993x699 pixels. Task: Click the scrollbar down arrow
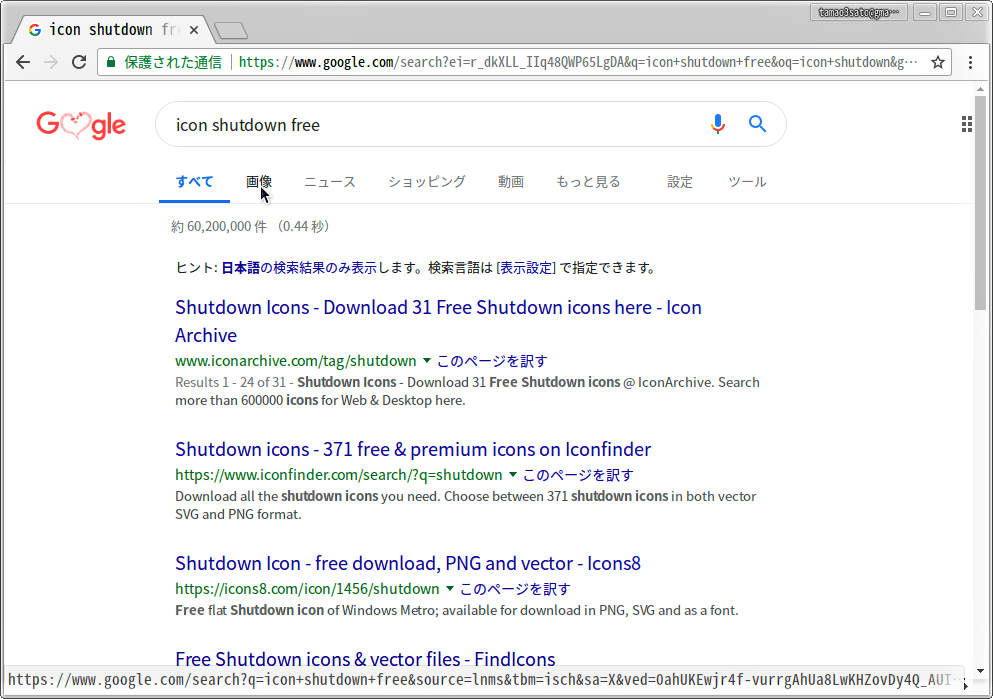coord(980,671)
